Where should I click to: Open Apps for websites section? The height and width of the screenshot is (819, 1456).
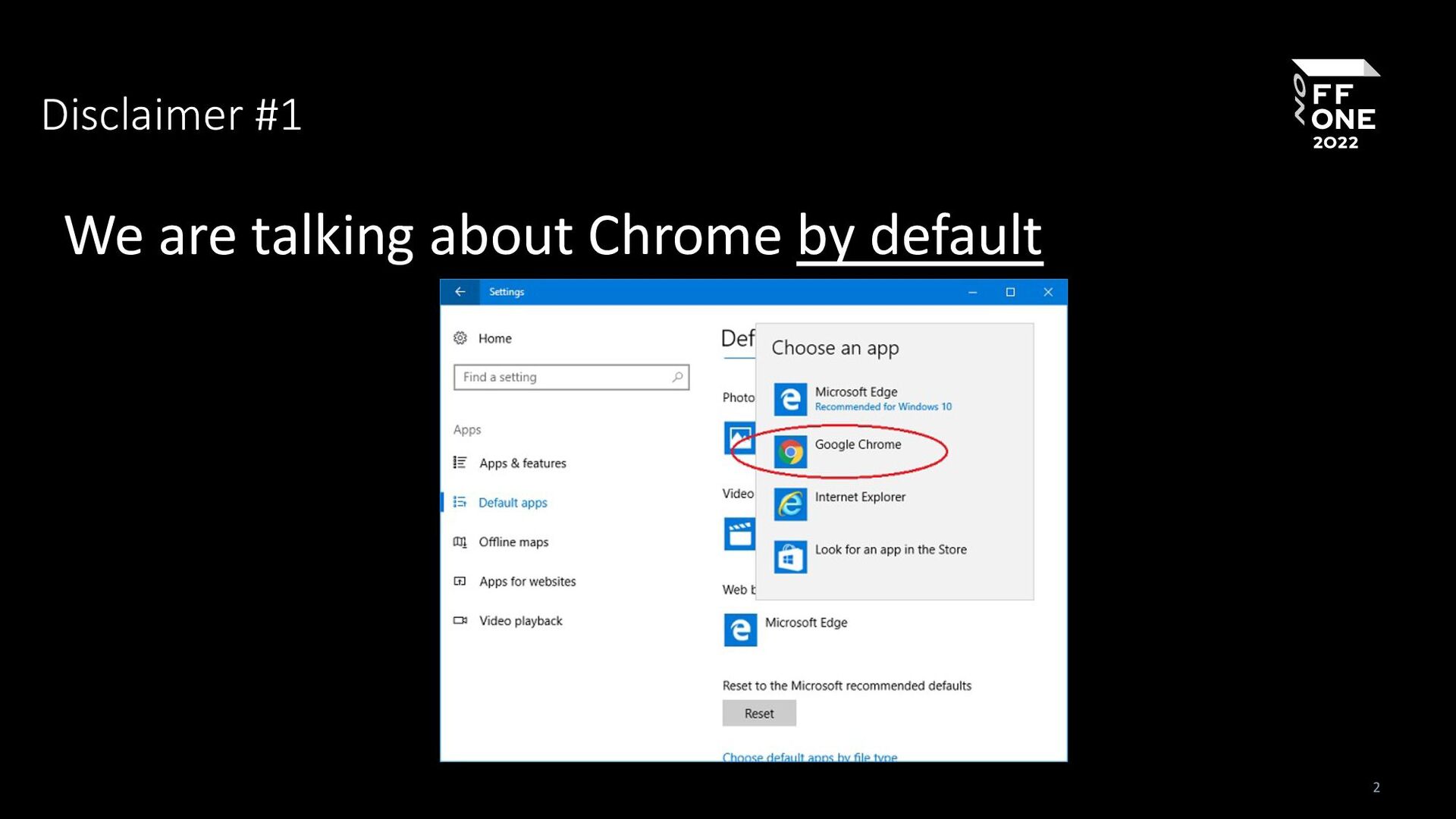[x=527, y=581]
